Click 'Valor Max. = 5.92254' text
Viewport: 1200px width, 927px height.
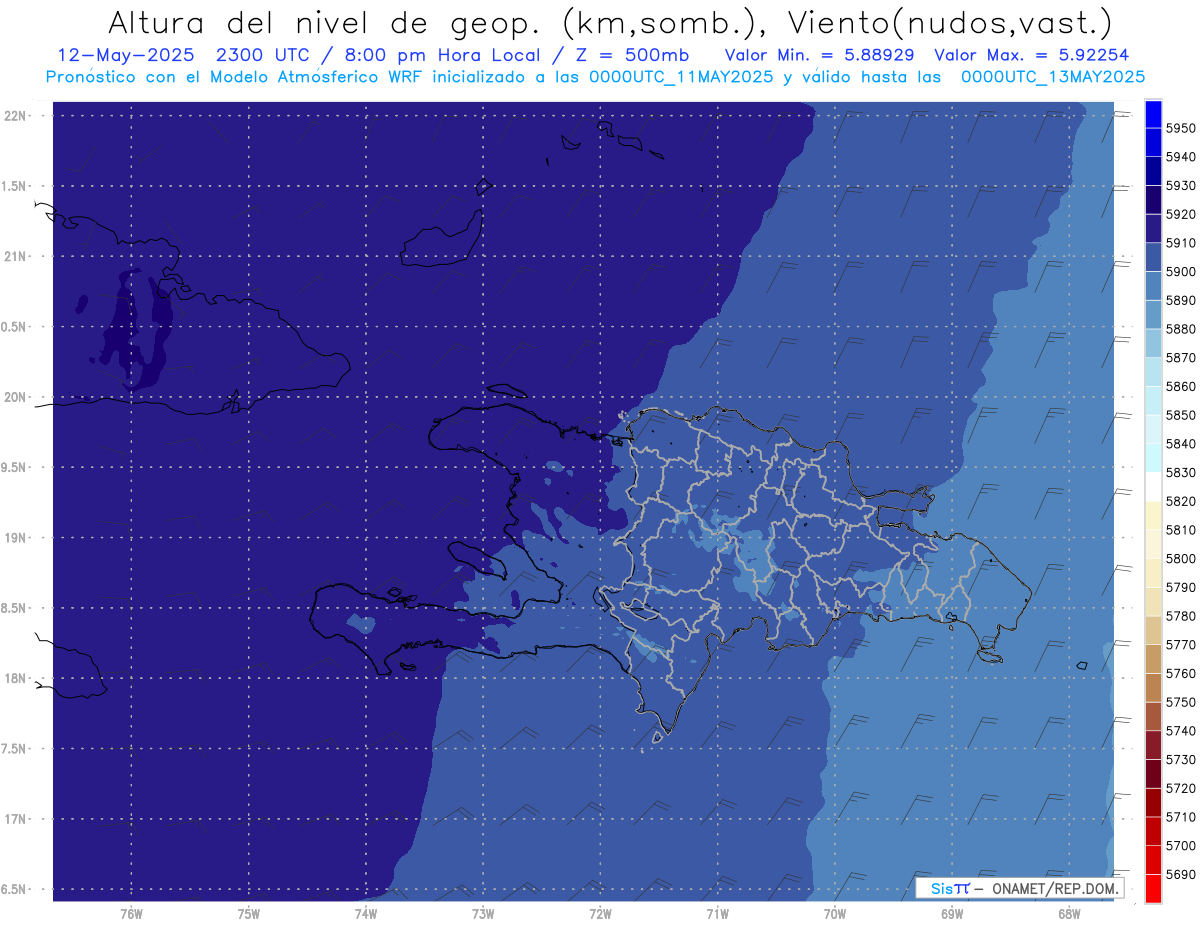(1031, 55)
